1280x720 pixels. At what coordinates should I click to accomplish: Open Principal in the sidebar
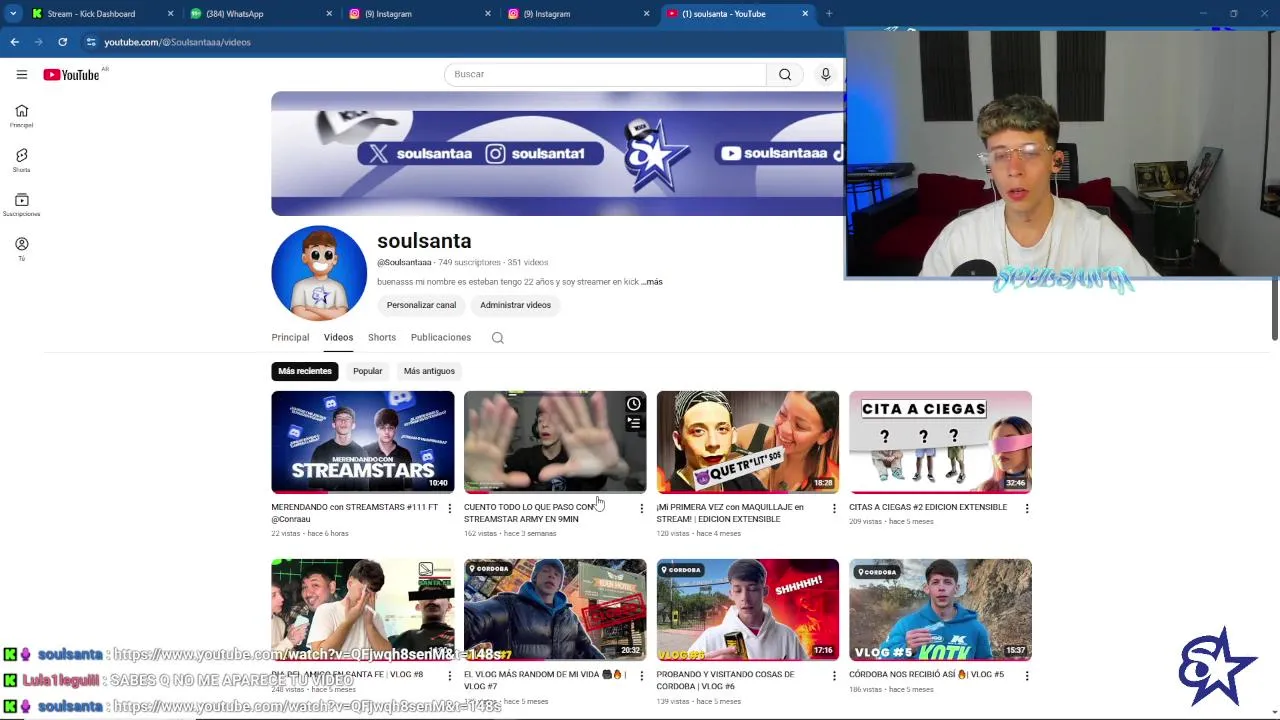point(21,116)
